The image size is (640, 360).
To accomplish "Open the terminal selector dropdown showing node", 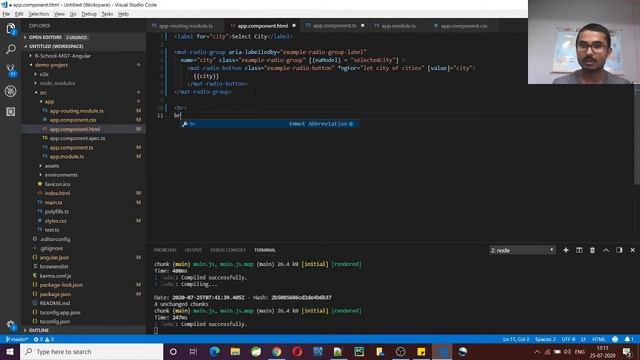I will 522,250.
